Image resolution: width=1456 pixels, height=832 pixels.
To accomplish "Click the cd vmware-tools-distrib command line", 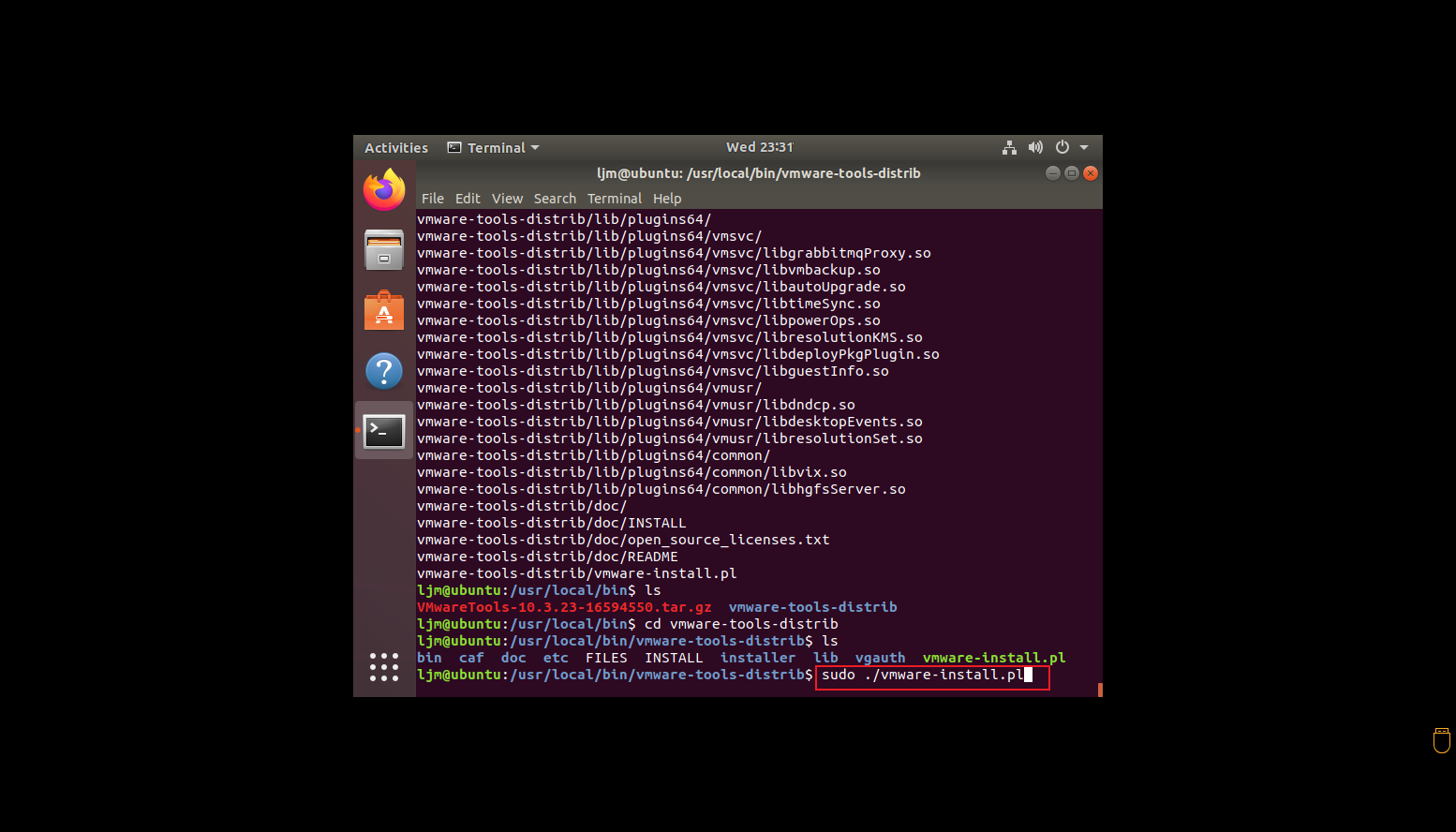I will (x=628, y=624).
